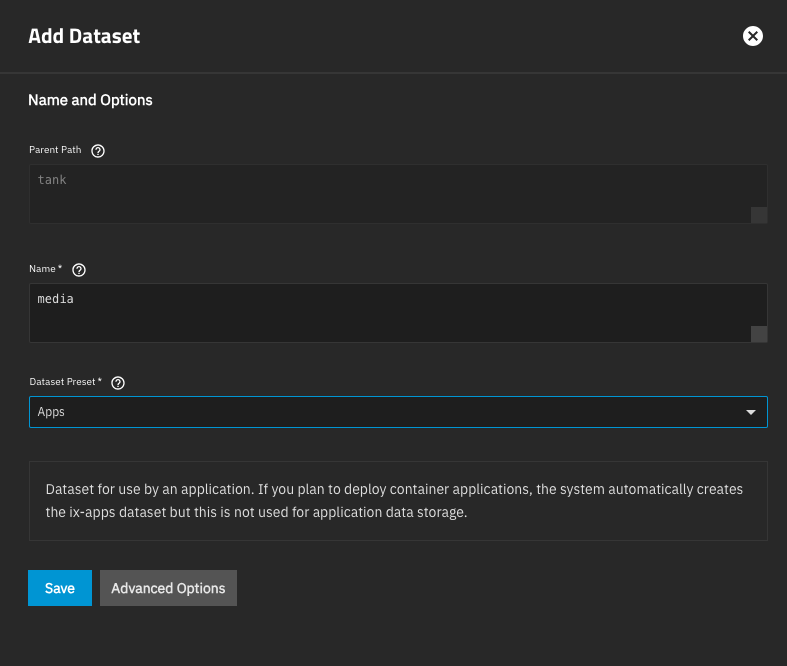
Task: Click the Dataset Preset label
Action: point(65,381)
